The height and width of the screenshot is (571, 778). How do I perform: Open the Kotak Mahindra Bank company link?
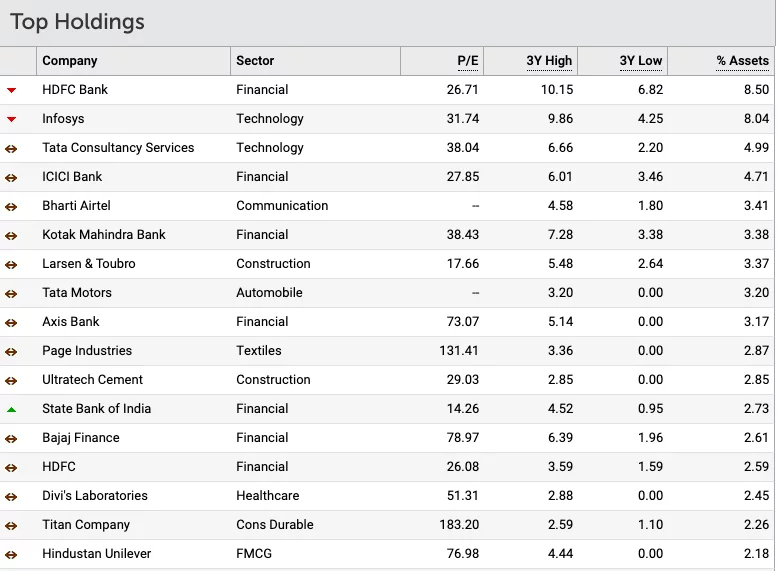point(104,235)
